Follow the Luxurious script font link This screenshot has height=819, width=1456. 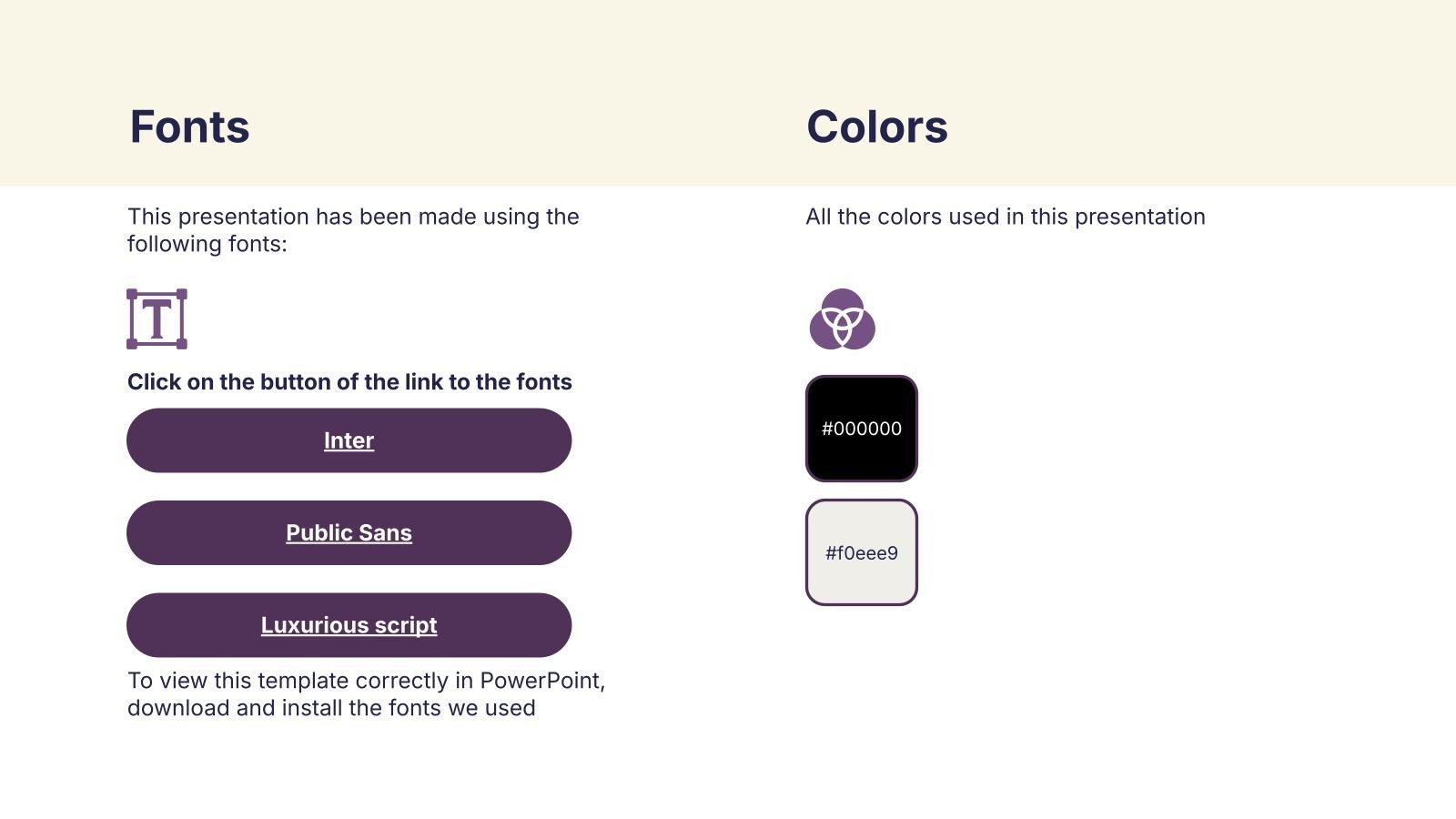[x=349, y=625]
